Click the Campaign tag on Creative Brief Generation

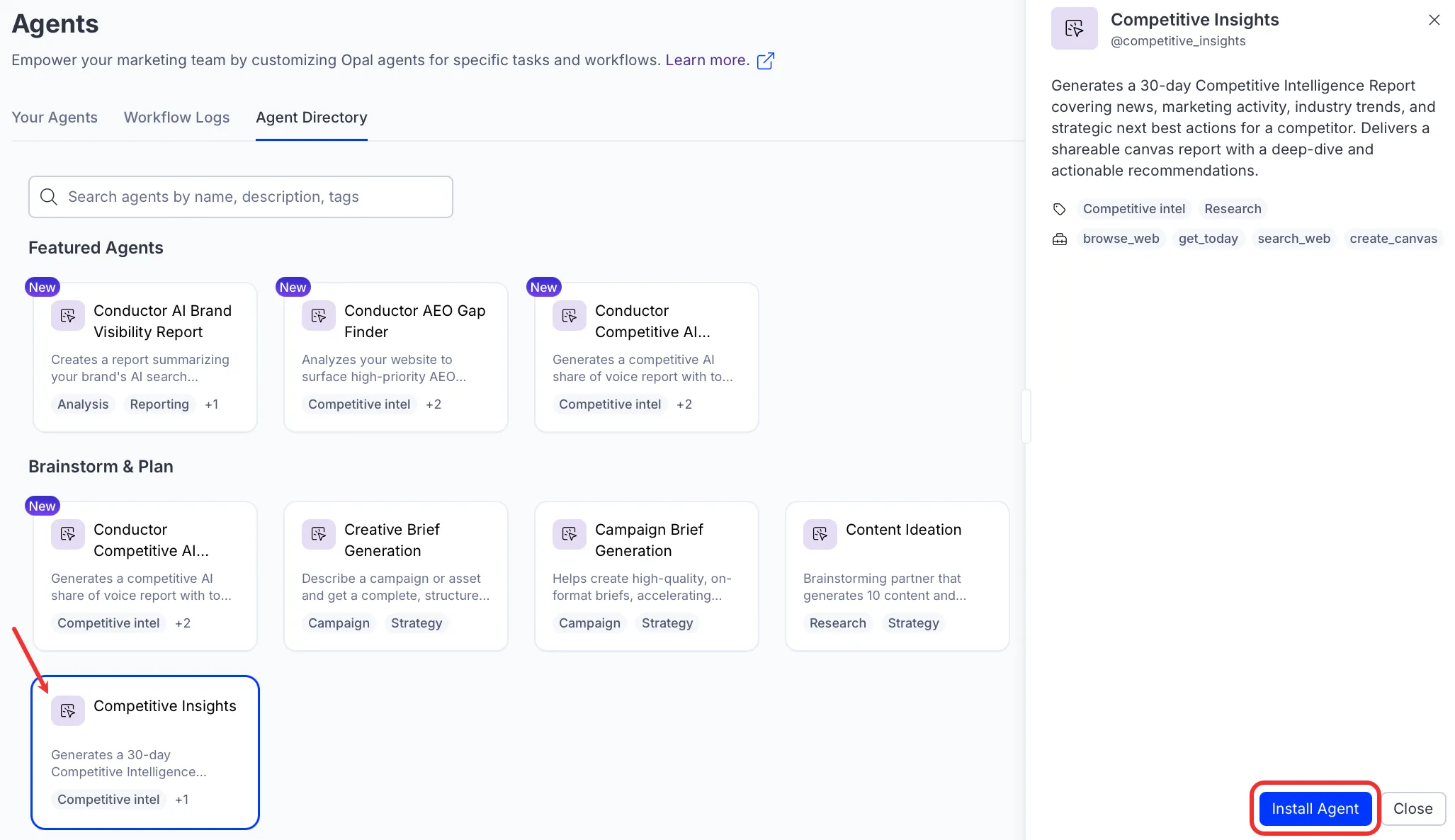click(339, 623)
